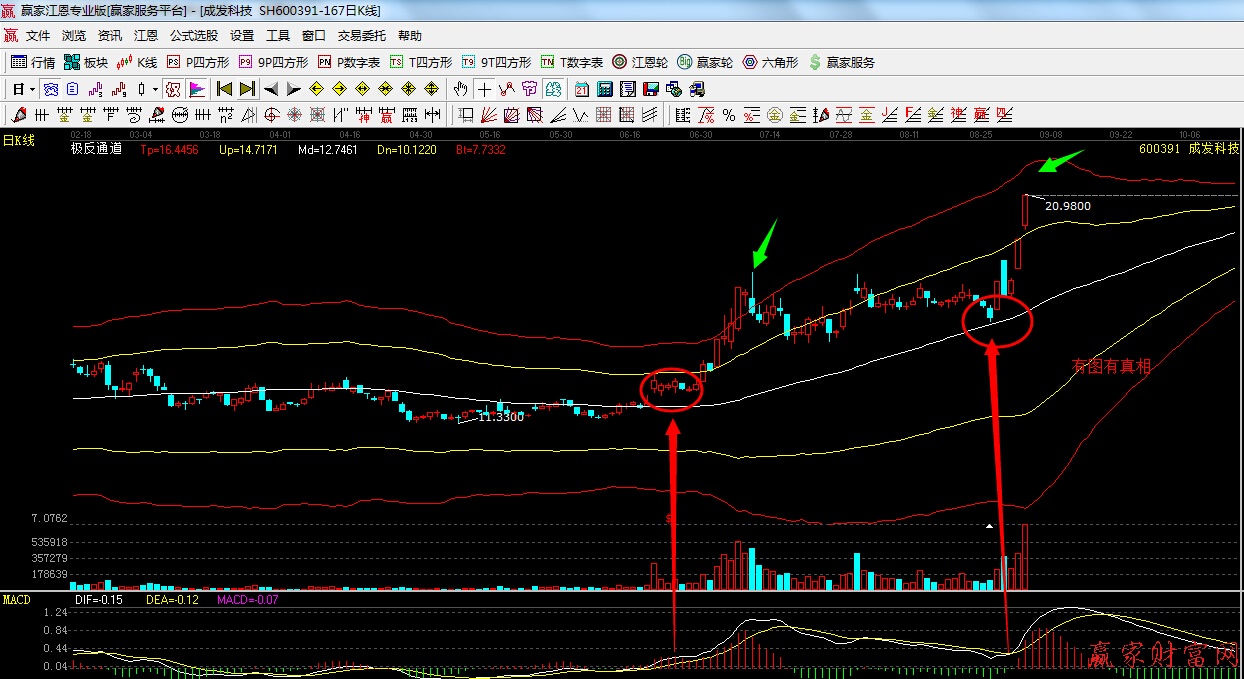Select the hand pan tool
This screenshot has width=1244, height=679.
[461, 89]
